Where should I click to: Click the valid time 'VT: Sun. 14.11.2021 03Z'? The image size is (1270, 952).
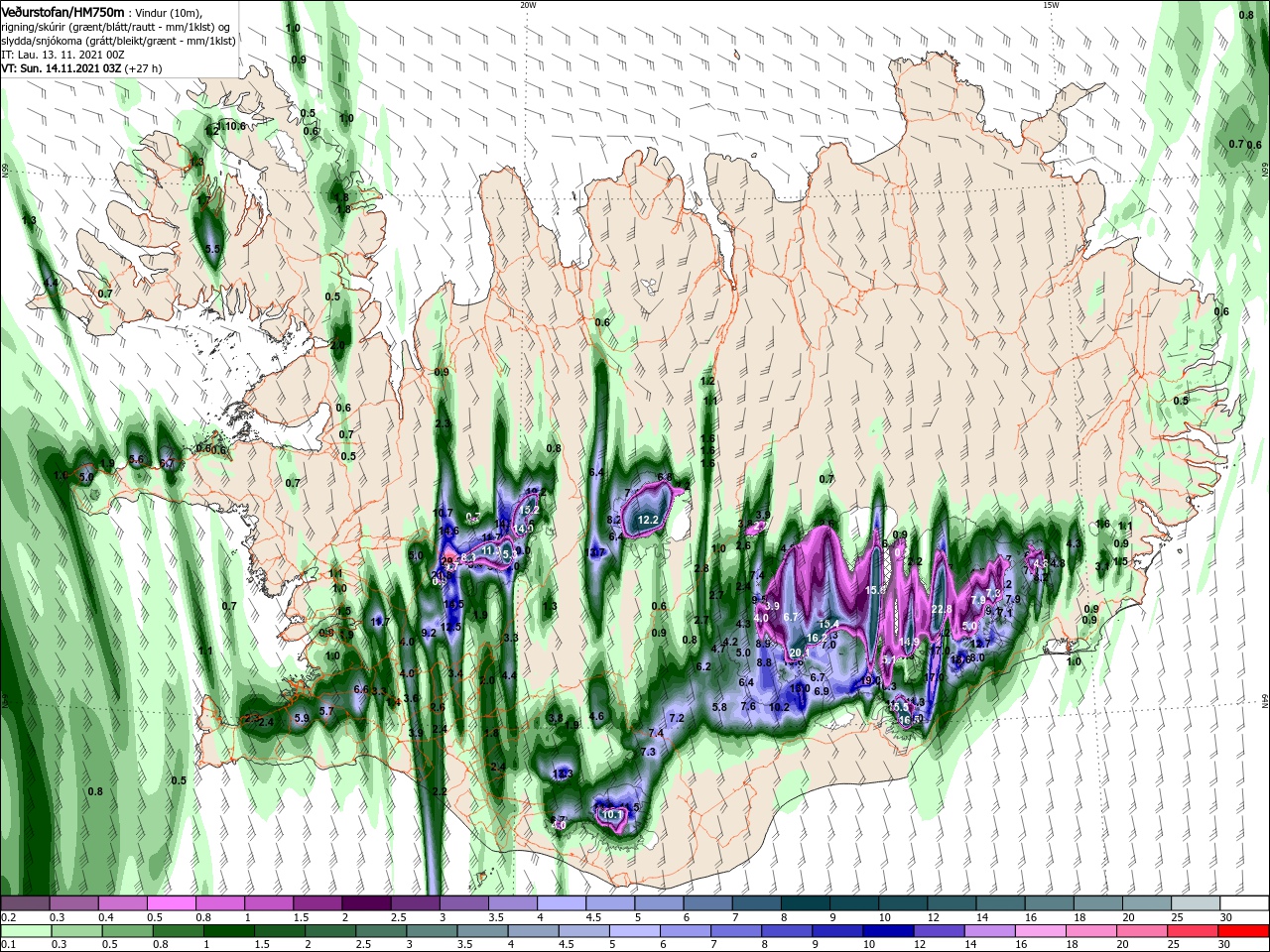(x=62, y=68)
